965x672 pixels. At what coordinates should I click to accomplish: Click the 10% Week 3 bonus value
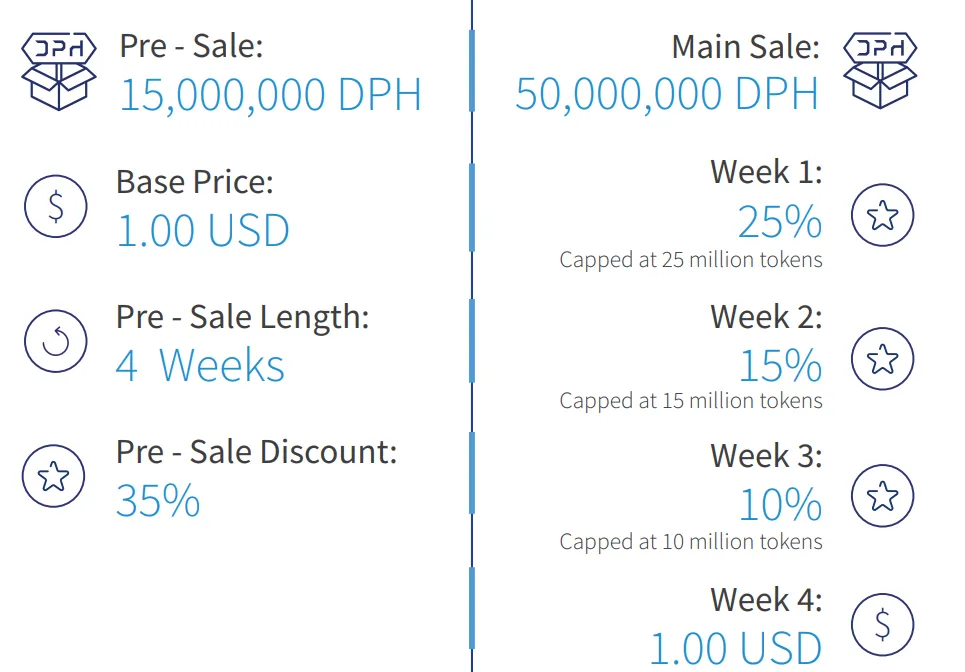[781, 505]
